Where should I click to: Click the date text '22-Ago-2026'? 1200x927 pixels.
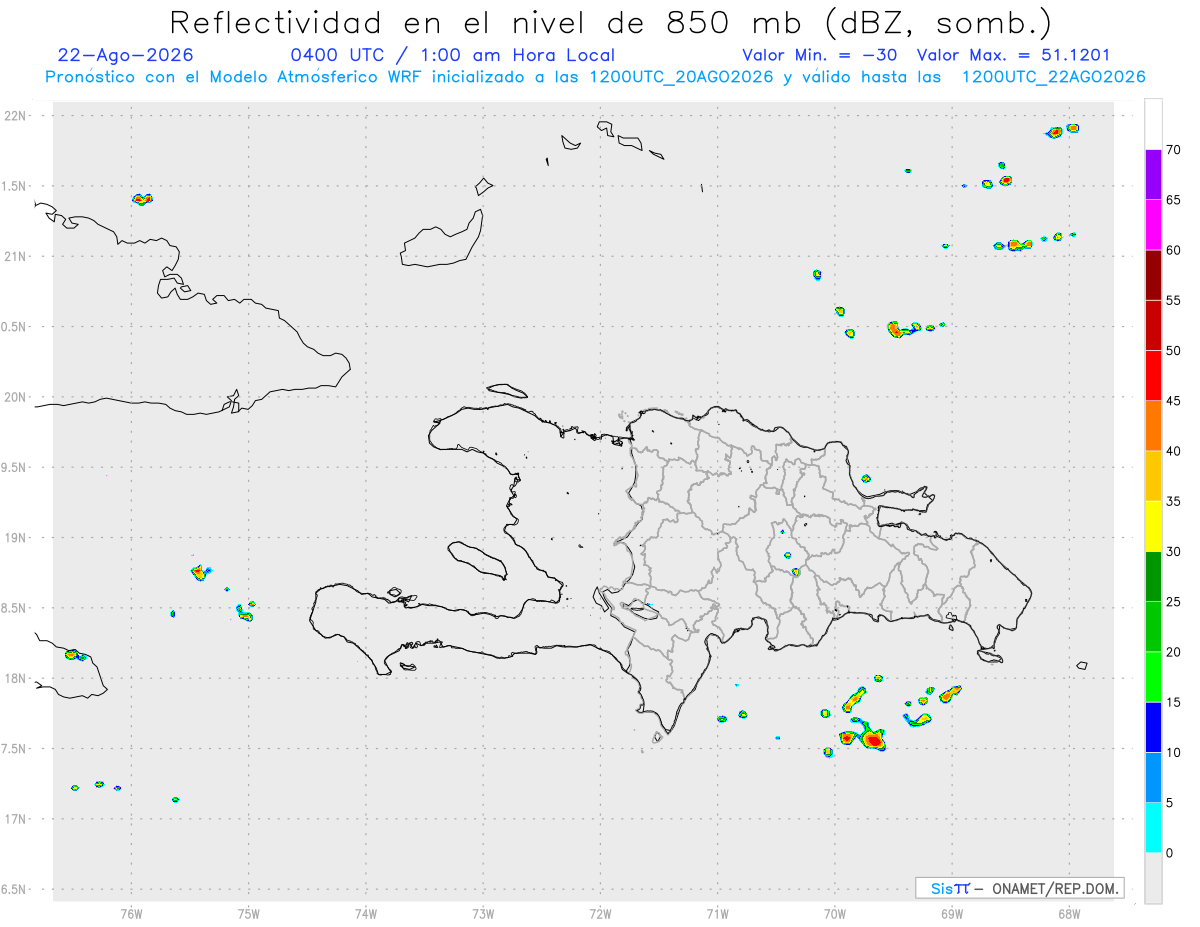coord(126,55)
